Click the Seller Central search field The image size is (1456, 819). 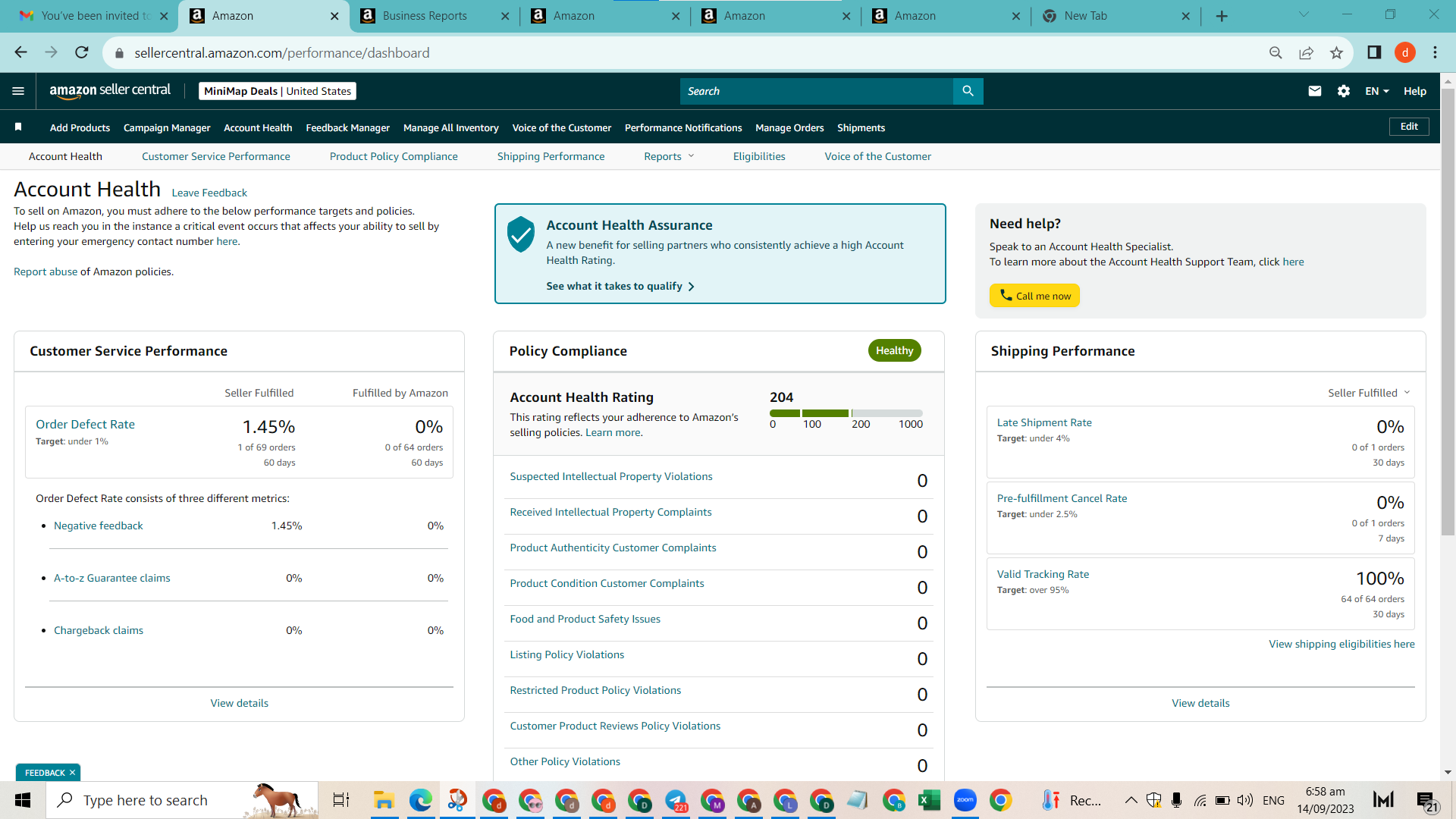[x=817, y=91]
